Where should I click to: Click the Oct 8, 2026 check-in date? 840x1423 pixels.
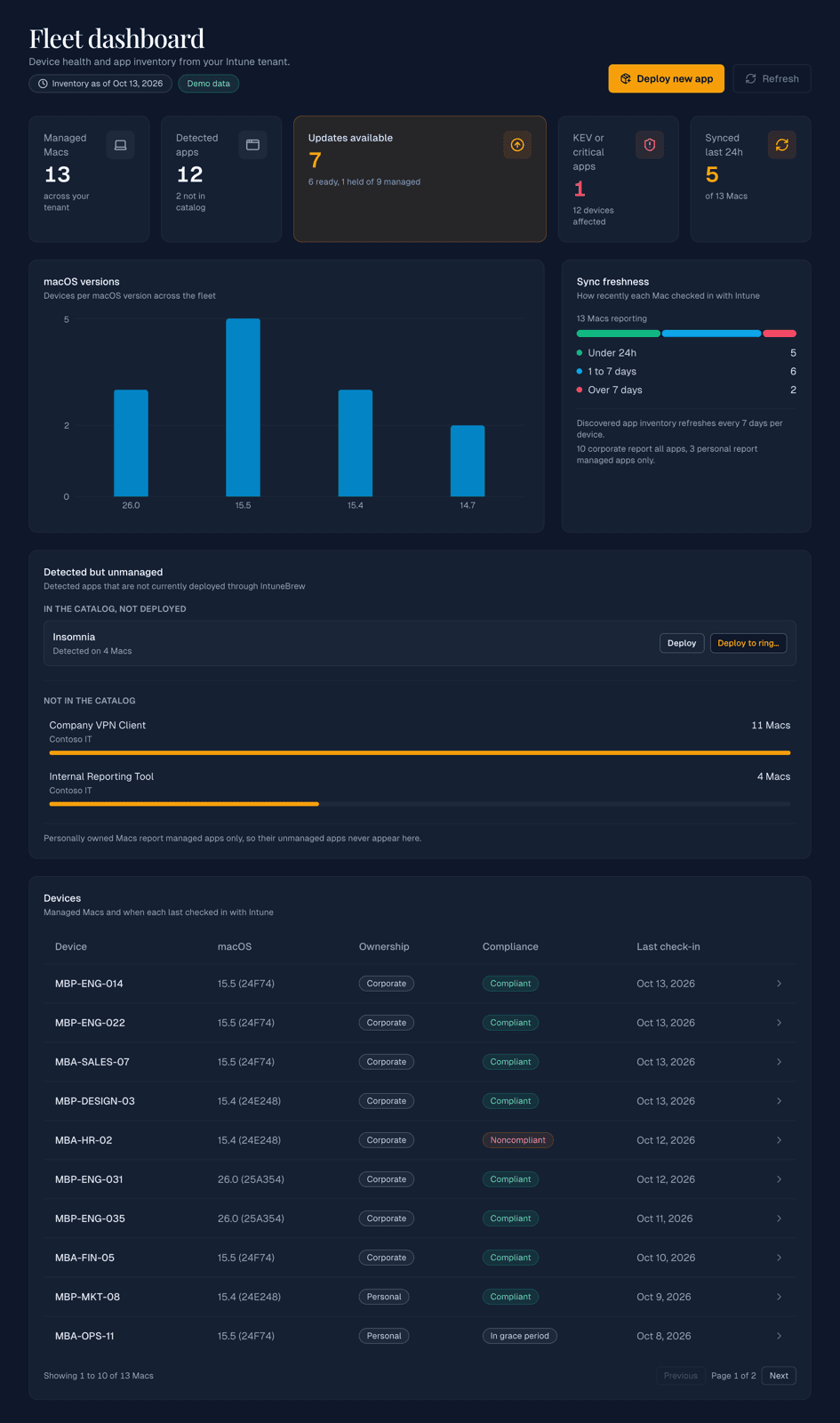[x=664, y=1336]
